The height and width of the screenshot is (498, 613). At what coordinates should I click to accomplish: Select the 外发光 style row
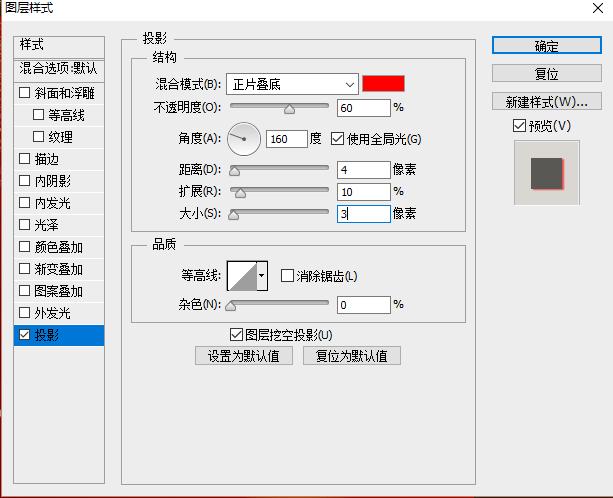[x=59, y=313]
